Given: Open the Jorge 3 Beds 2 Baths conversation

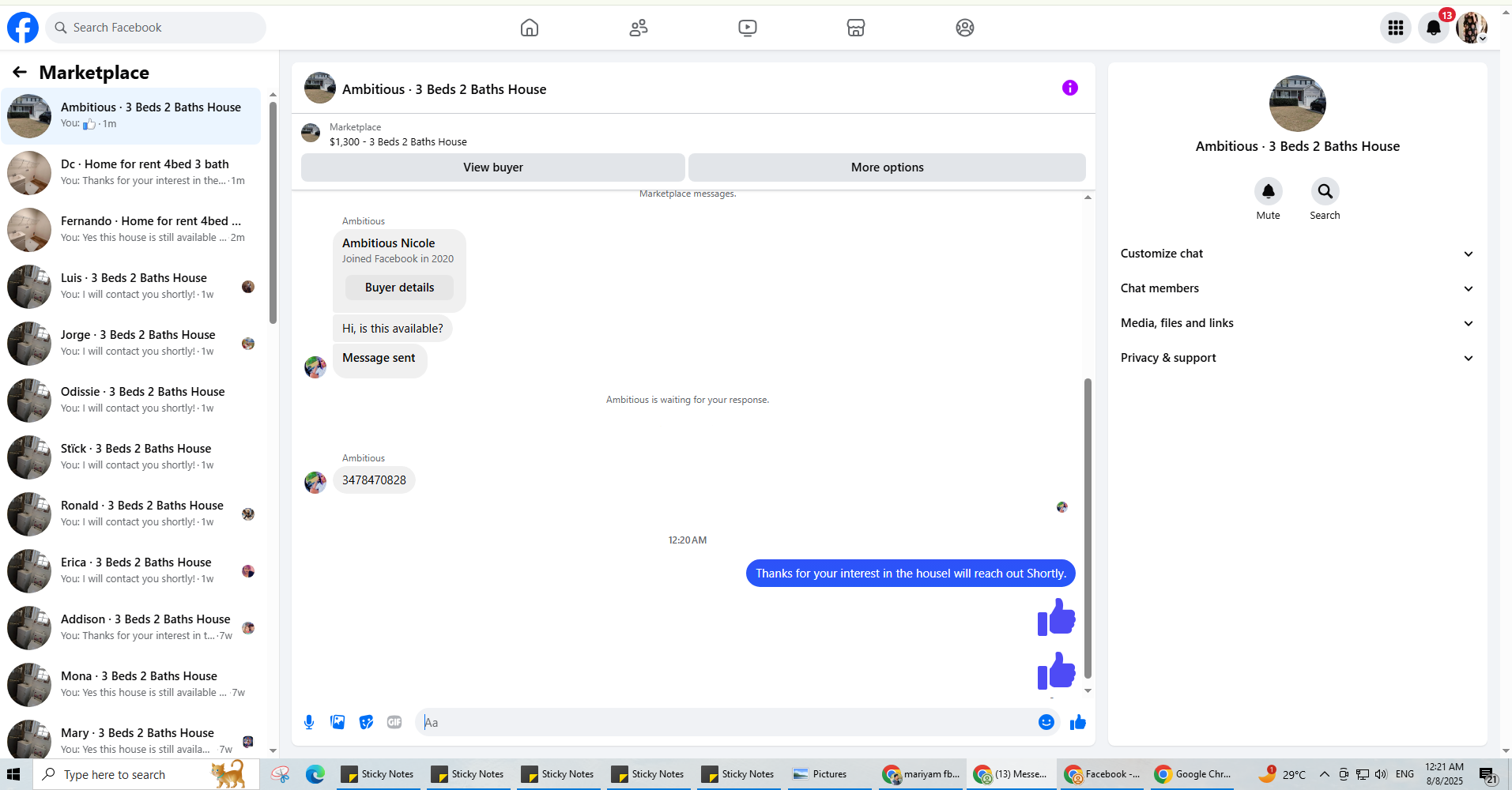Looking at the screenshot, I should [x=131, y=344].
